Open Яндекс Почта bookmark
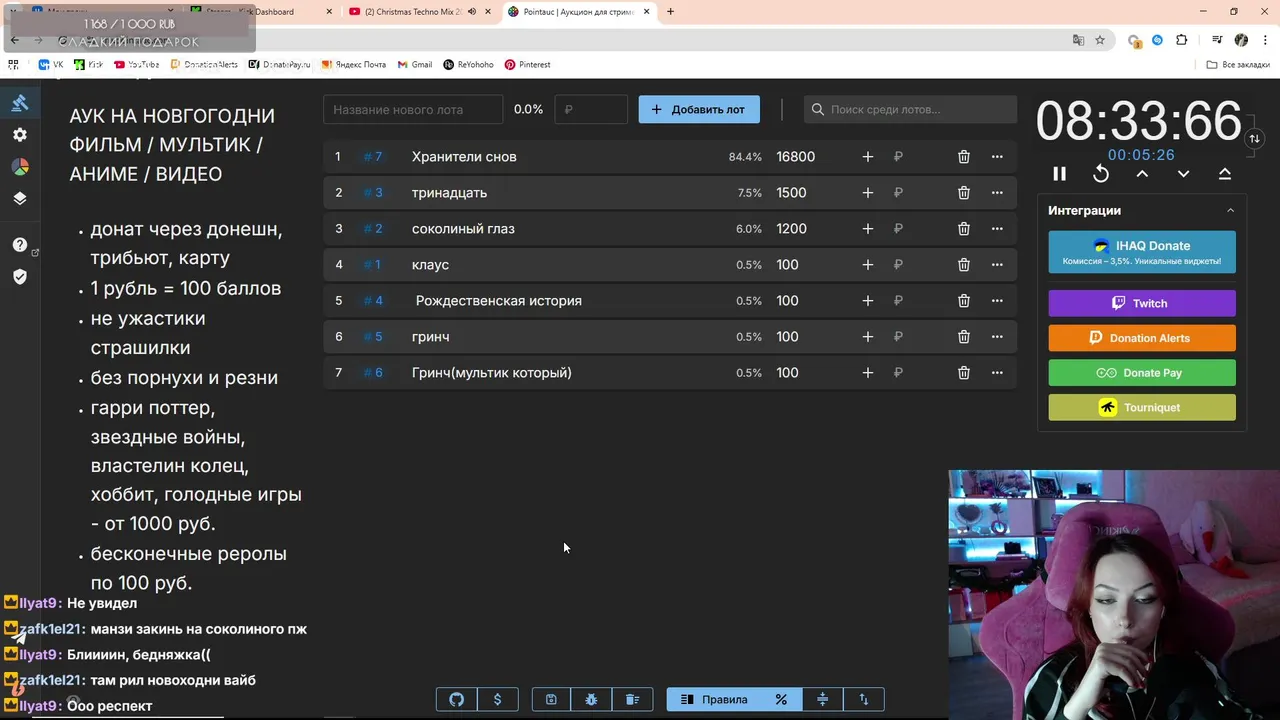This screenshot has width=1280, height=720. (354, 64)
